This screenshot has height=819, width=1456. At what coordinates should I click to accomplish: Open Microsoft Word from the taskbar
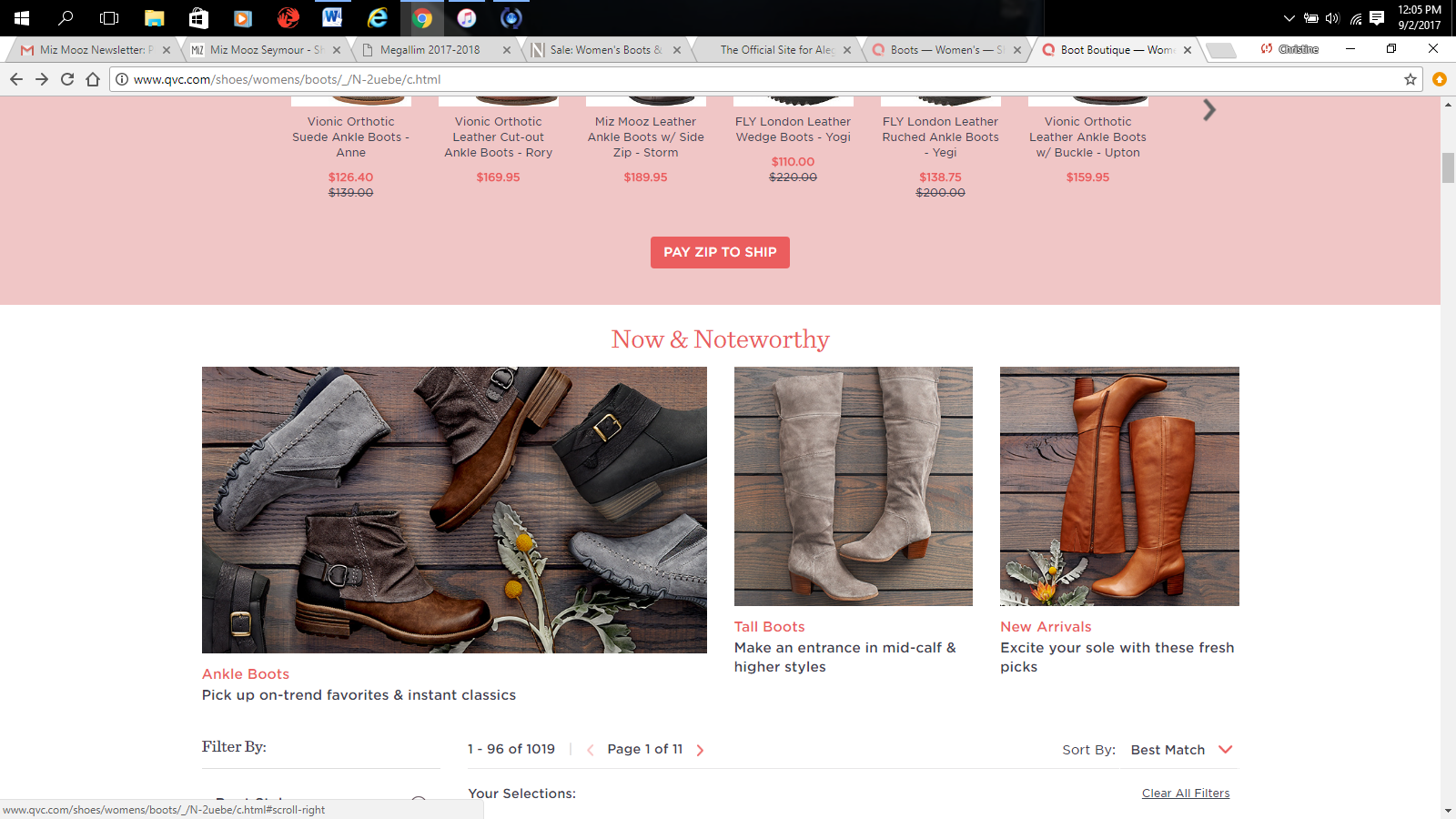coord(332,17)
